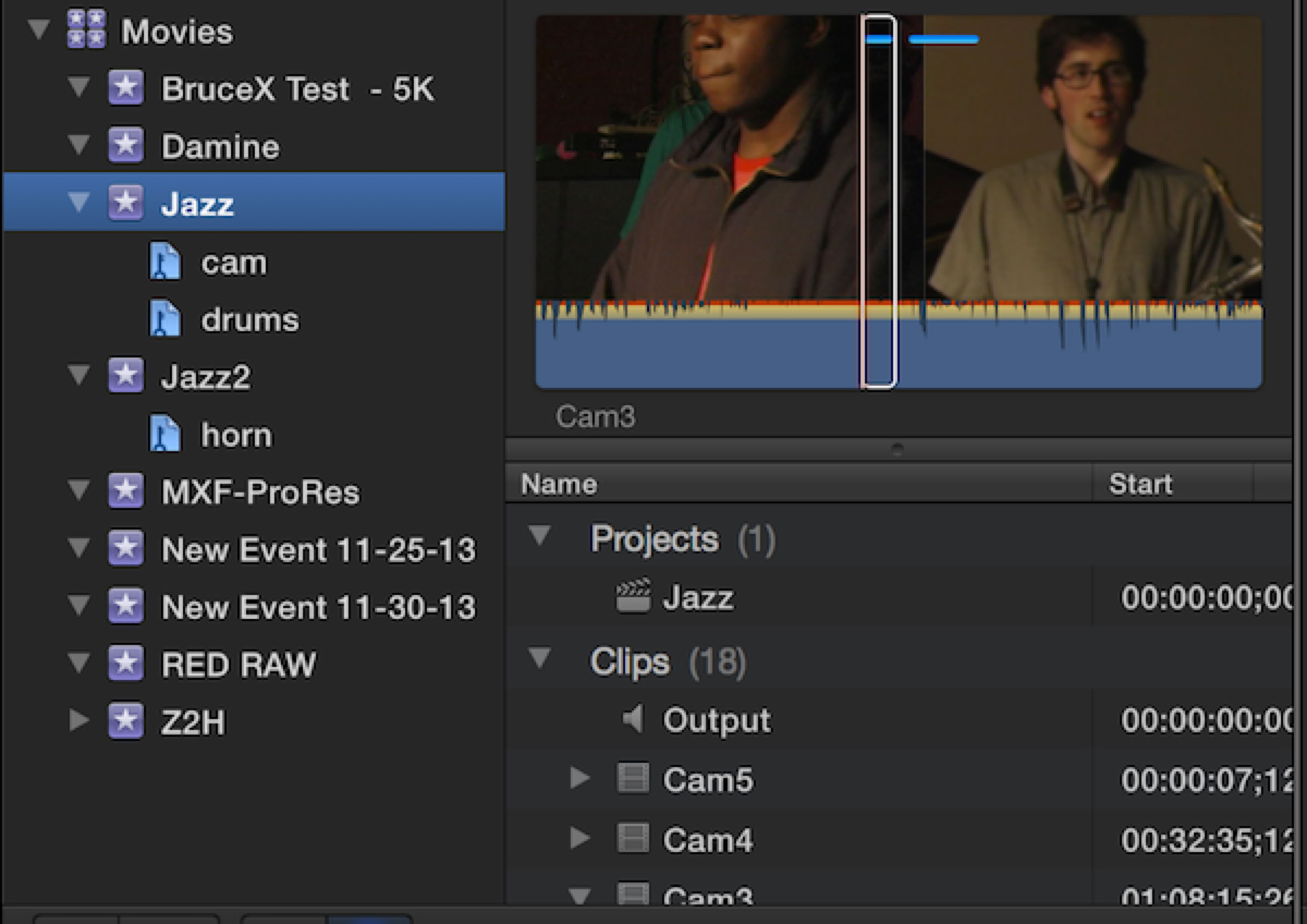Click the Cam3 filmstrip thumbnail on the right
This screenshot has width=1307, height=924.
coord(1082,171)
